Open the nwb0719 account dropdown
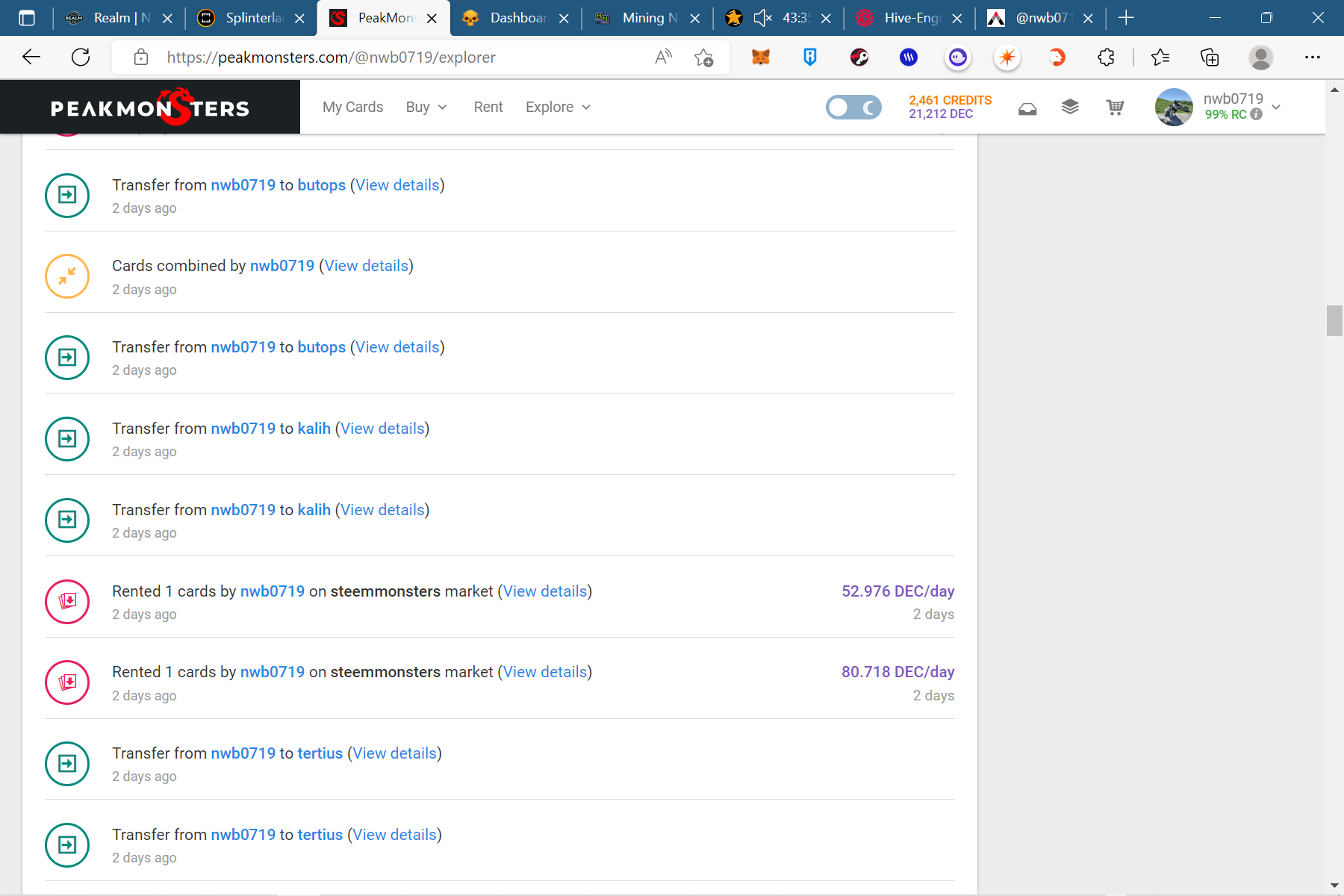Viewport: 1344px width, 896px height. [x=1276, y=107]
